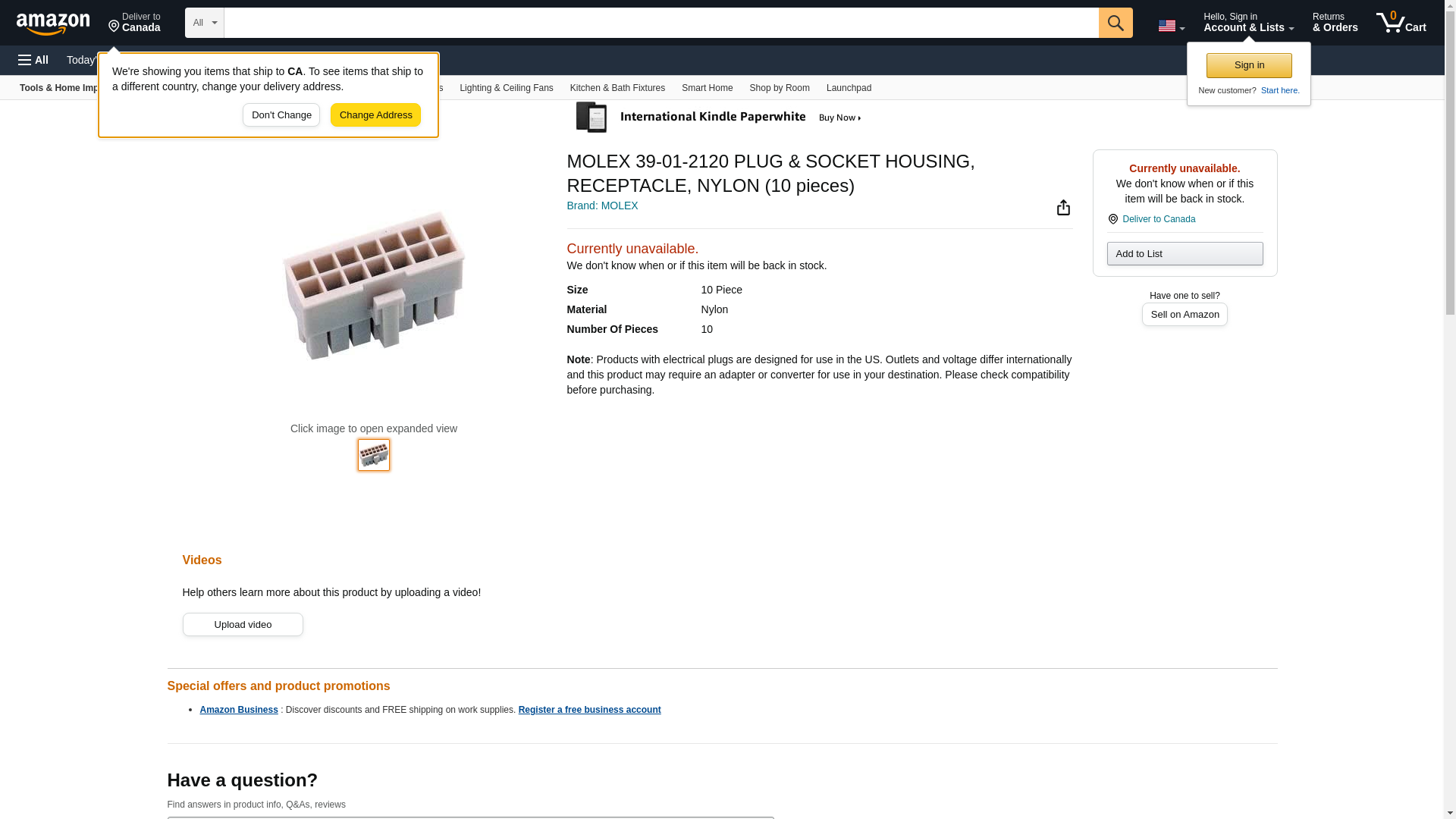This screenshot has height=819, width=1456.
Task: Click the Amazon logo
Action: (x=53, y=24)
